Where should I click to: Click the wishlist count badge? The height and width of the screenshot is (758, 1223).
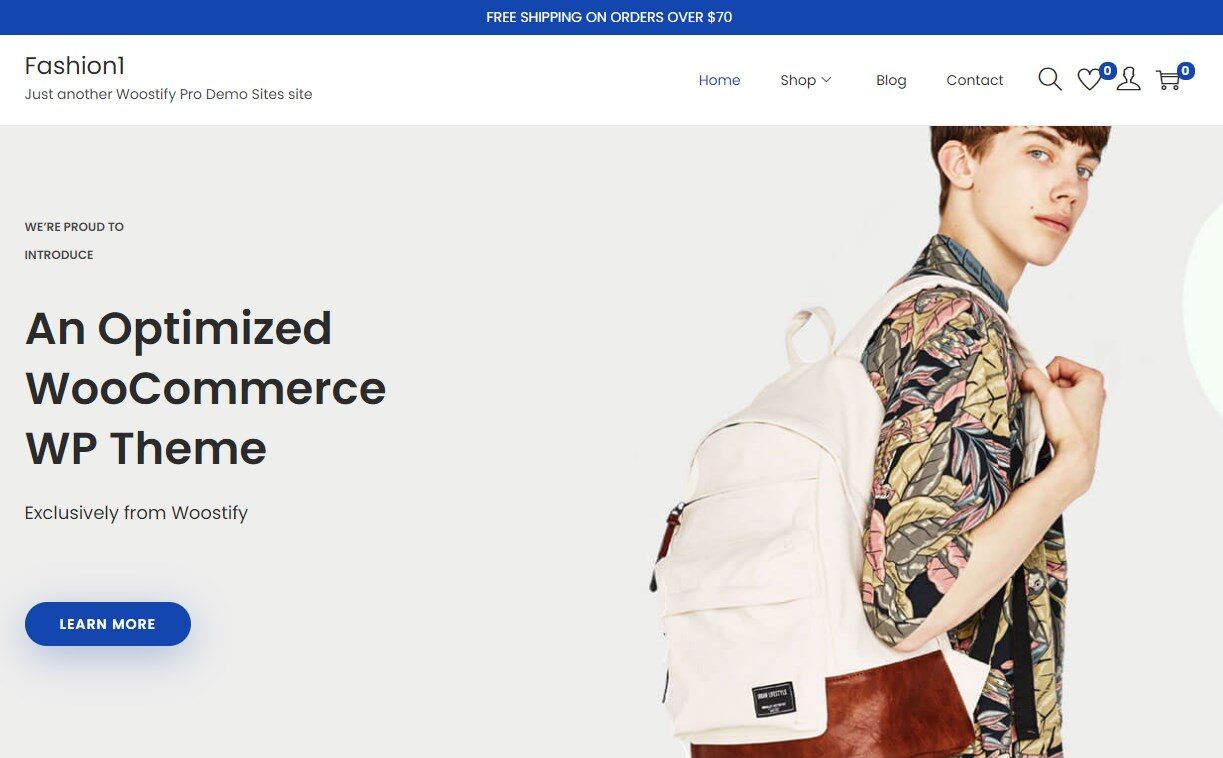(1107, 70)
